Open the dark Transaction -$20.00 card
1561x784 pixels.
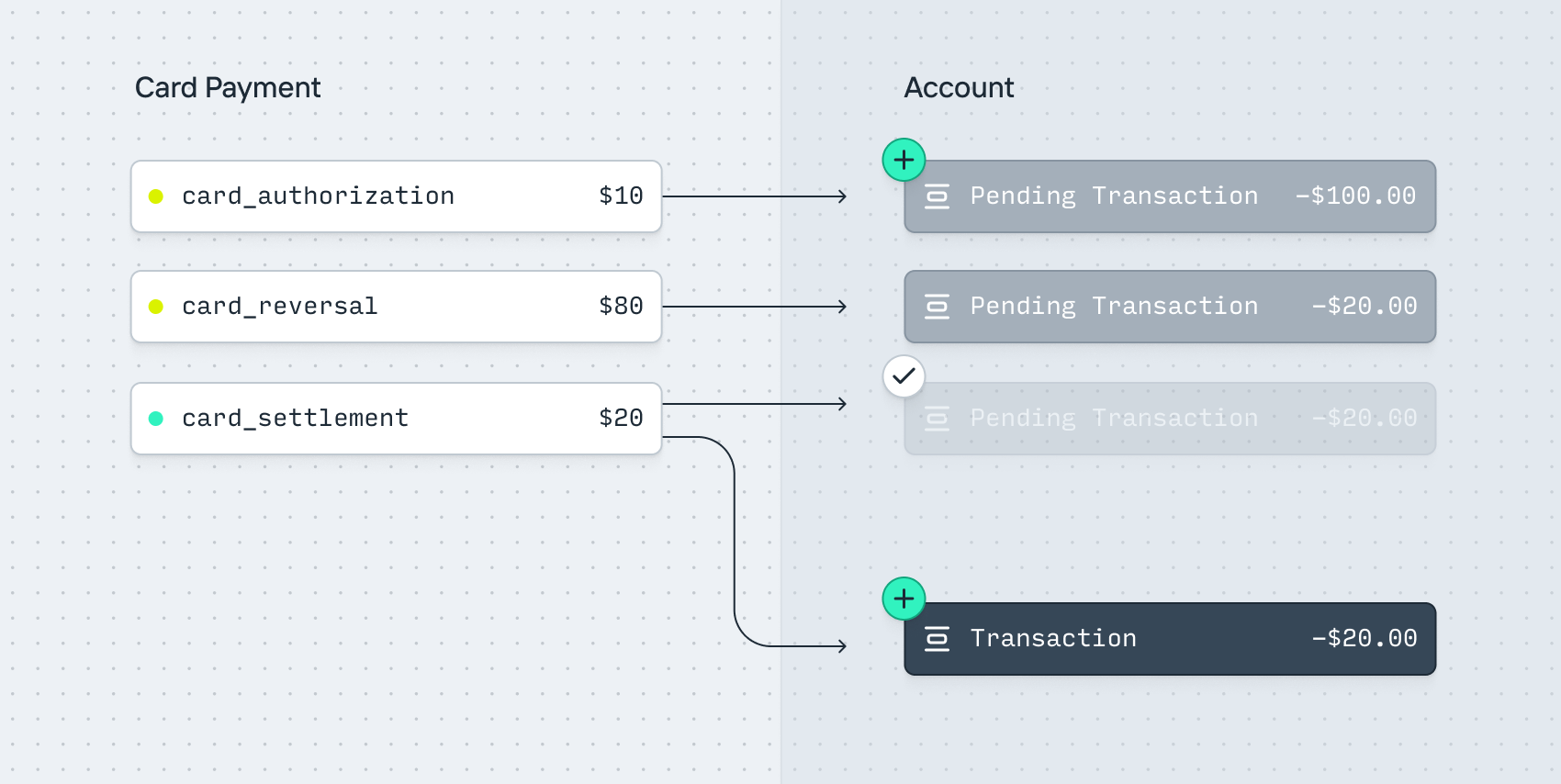[x=1169, y=639]
